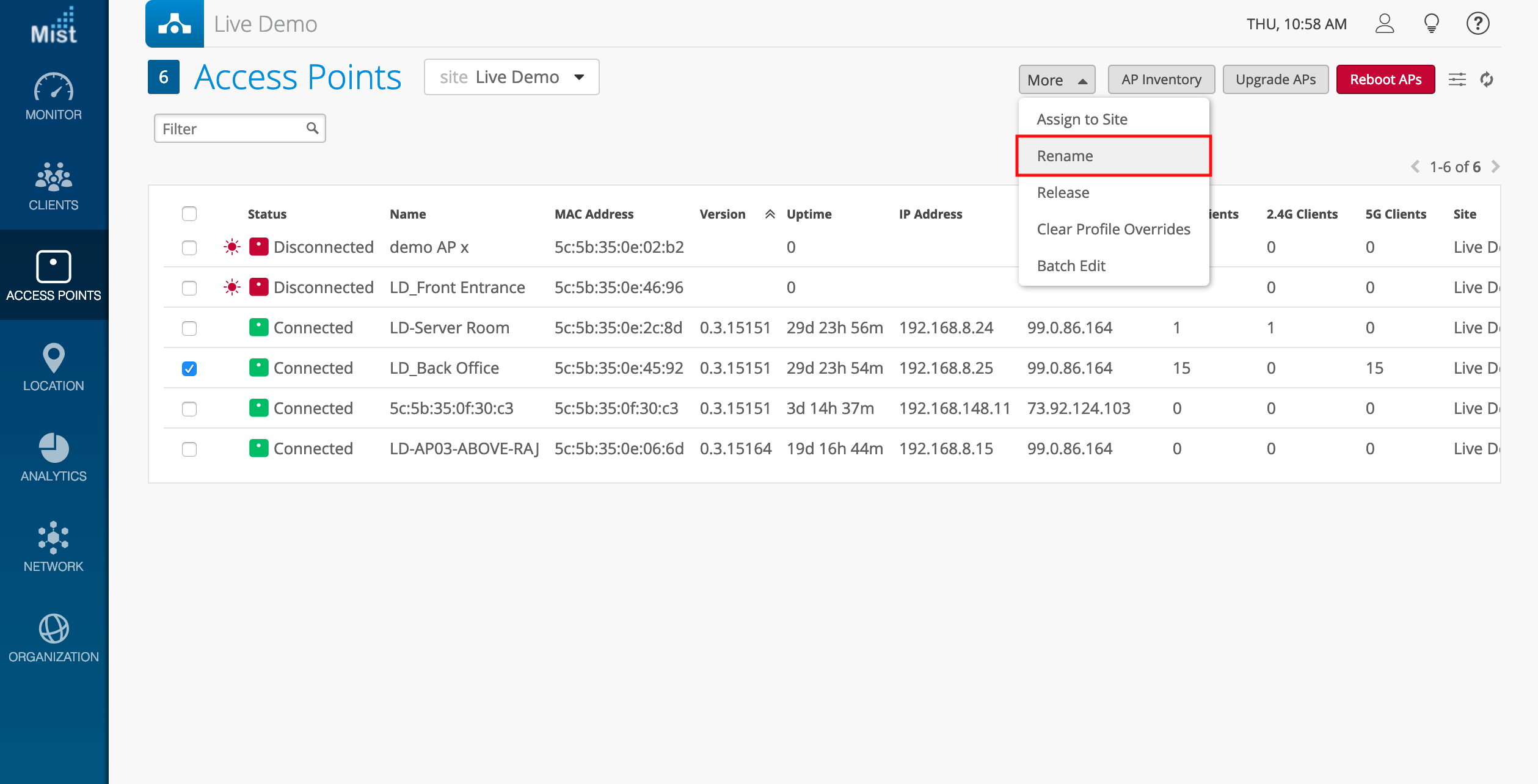Open table column settings icon
Screen dimensions: 1538x784
point(1457,79)
